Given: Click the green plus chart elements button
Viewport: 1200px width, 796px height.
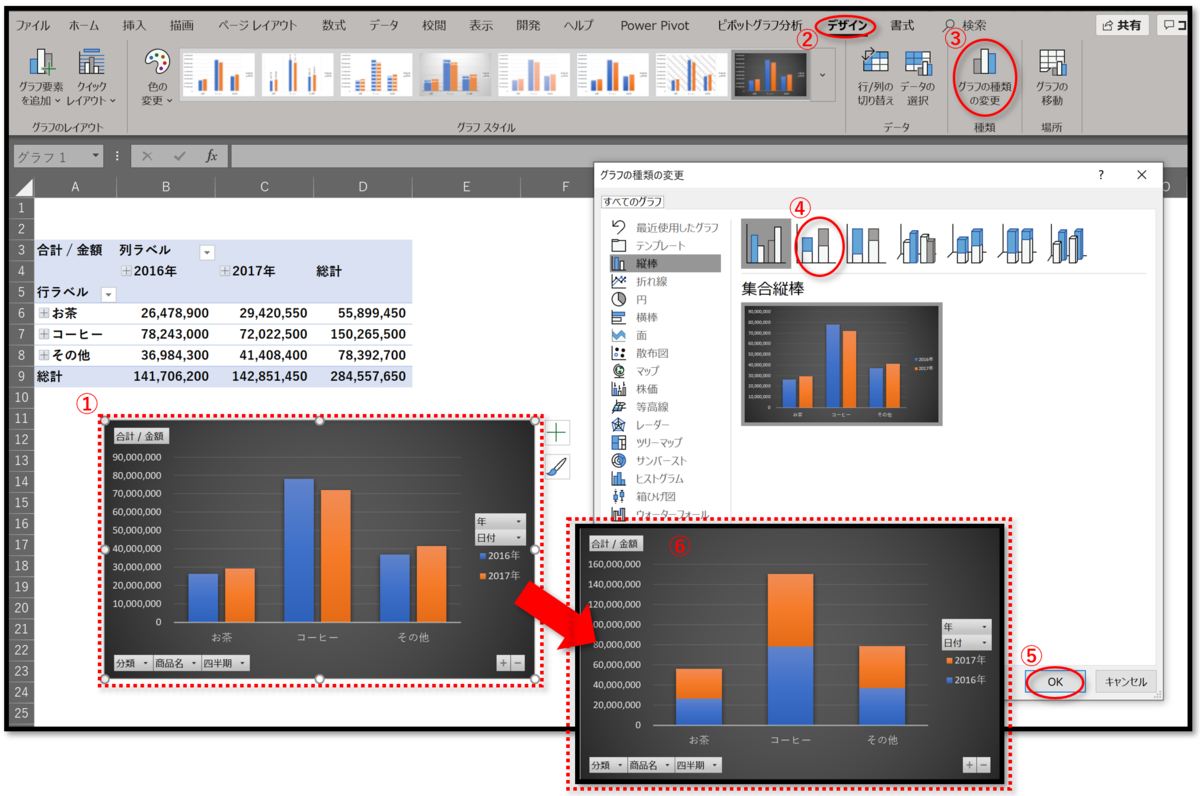Looking at the screenshot, I should [x=556, y=432].
